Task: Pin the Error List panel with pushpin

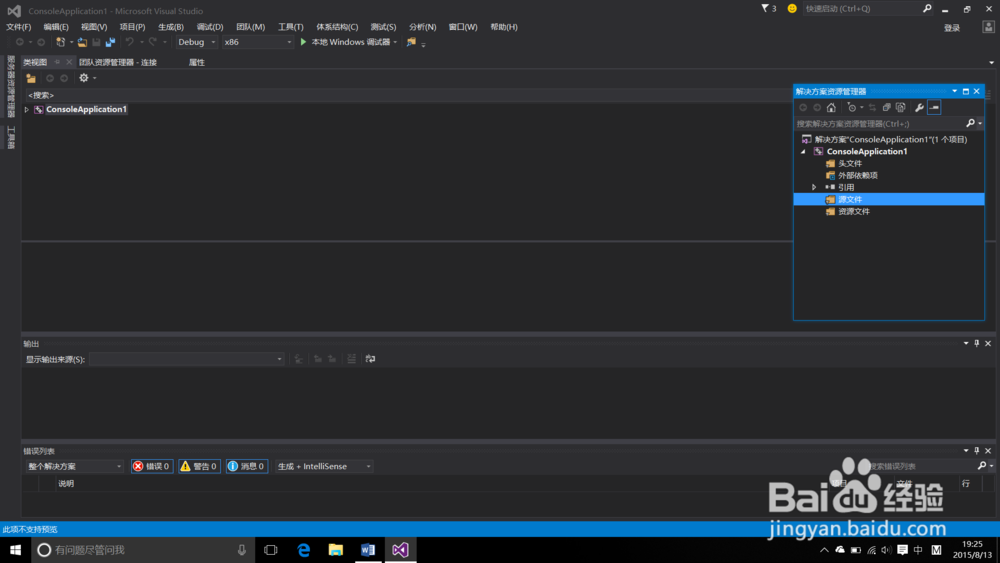Action: [976, 450]
